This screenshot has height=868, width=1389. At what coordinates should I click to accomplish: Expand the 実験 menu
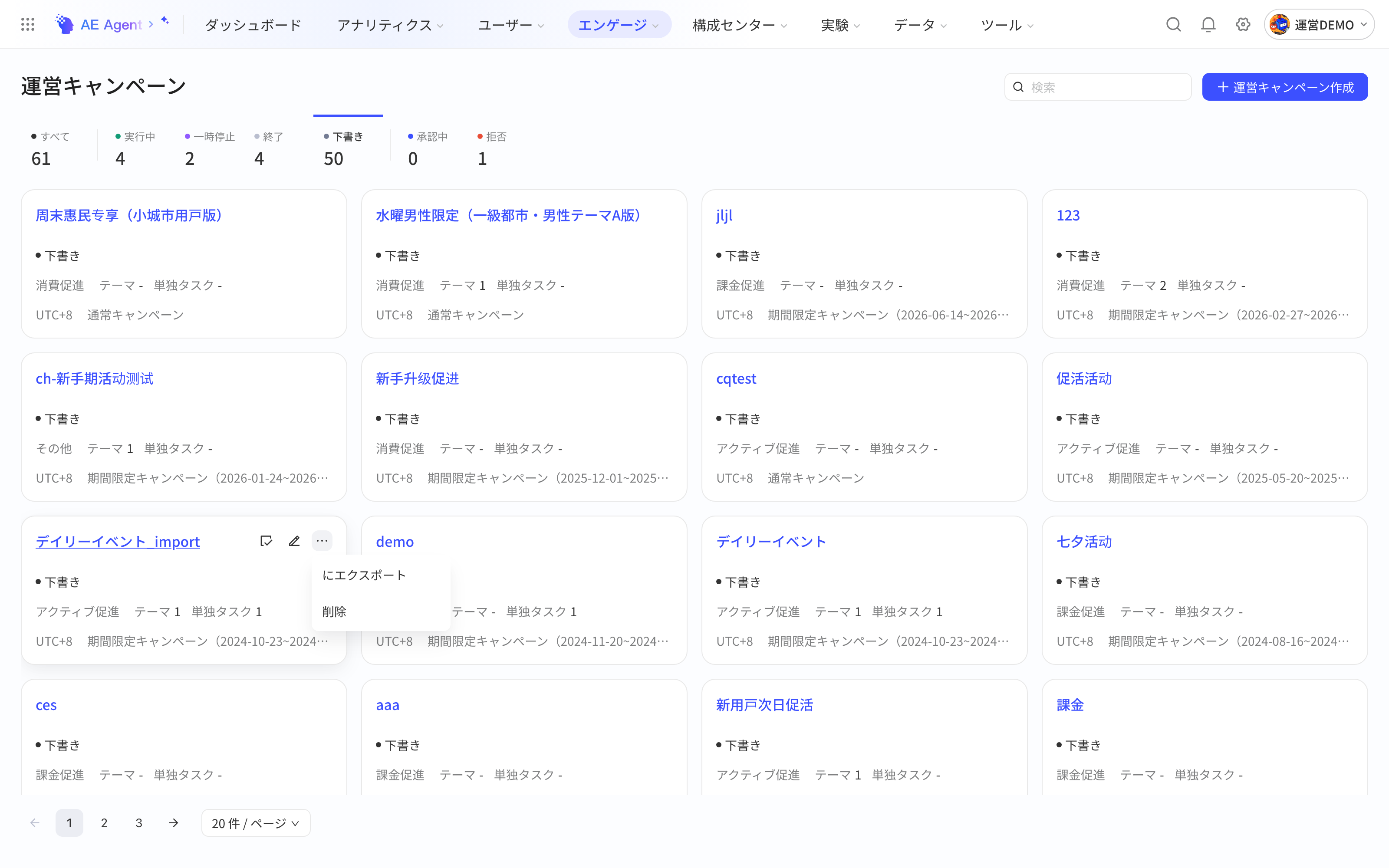coord(840,25)
